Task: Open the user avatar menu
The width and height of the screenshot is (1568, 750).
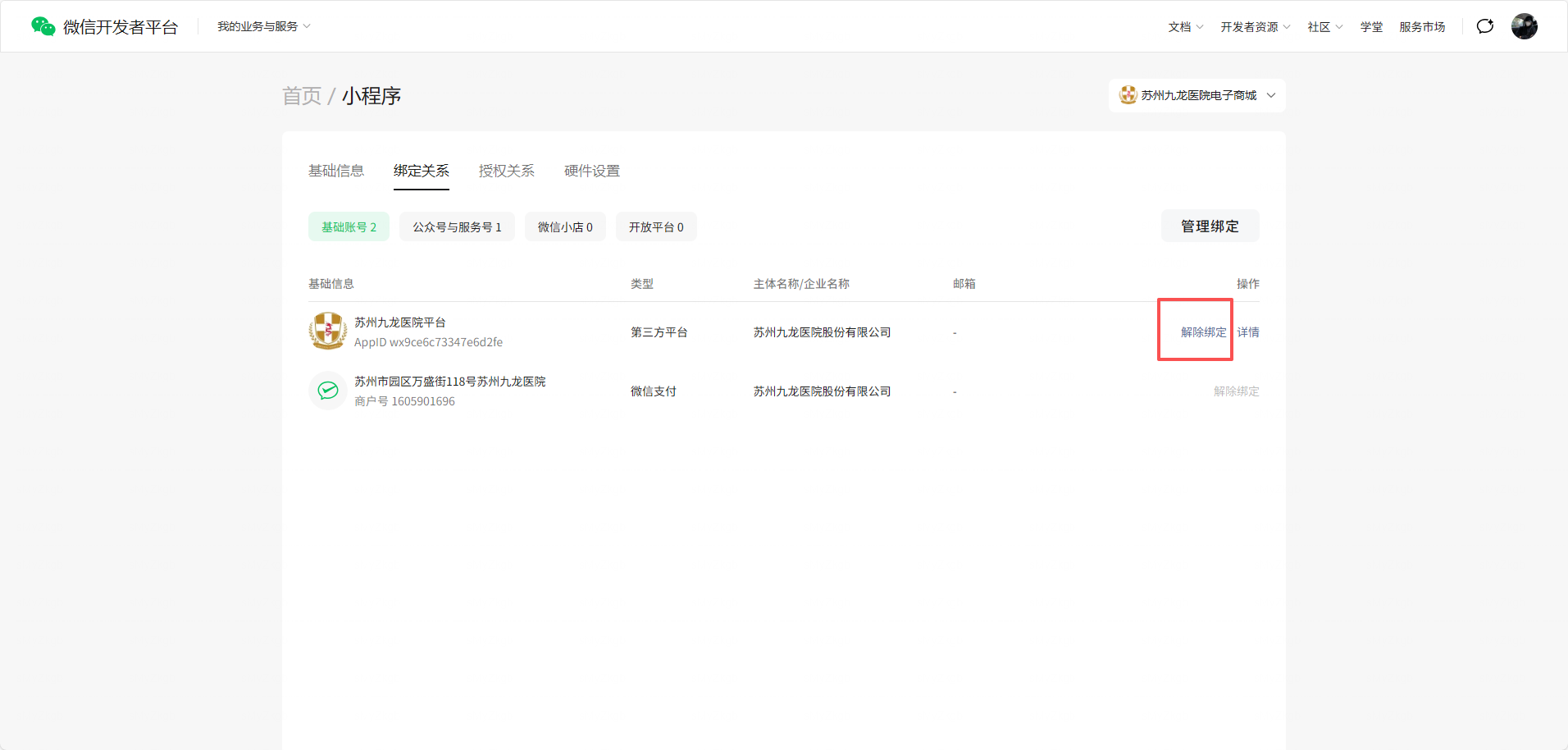Action: pyautogui.click(x=1525, y=26)
